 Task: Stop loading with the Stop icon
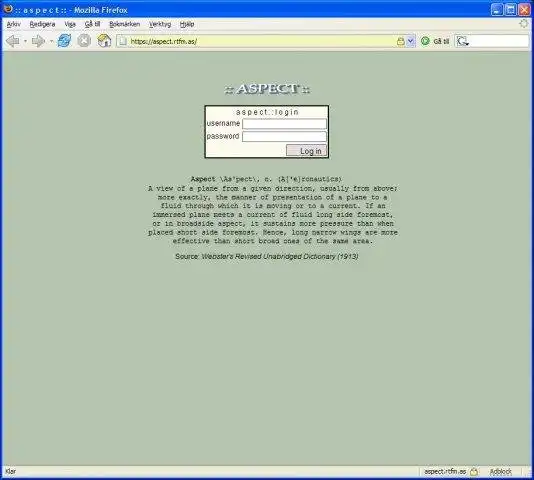84,41
